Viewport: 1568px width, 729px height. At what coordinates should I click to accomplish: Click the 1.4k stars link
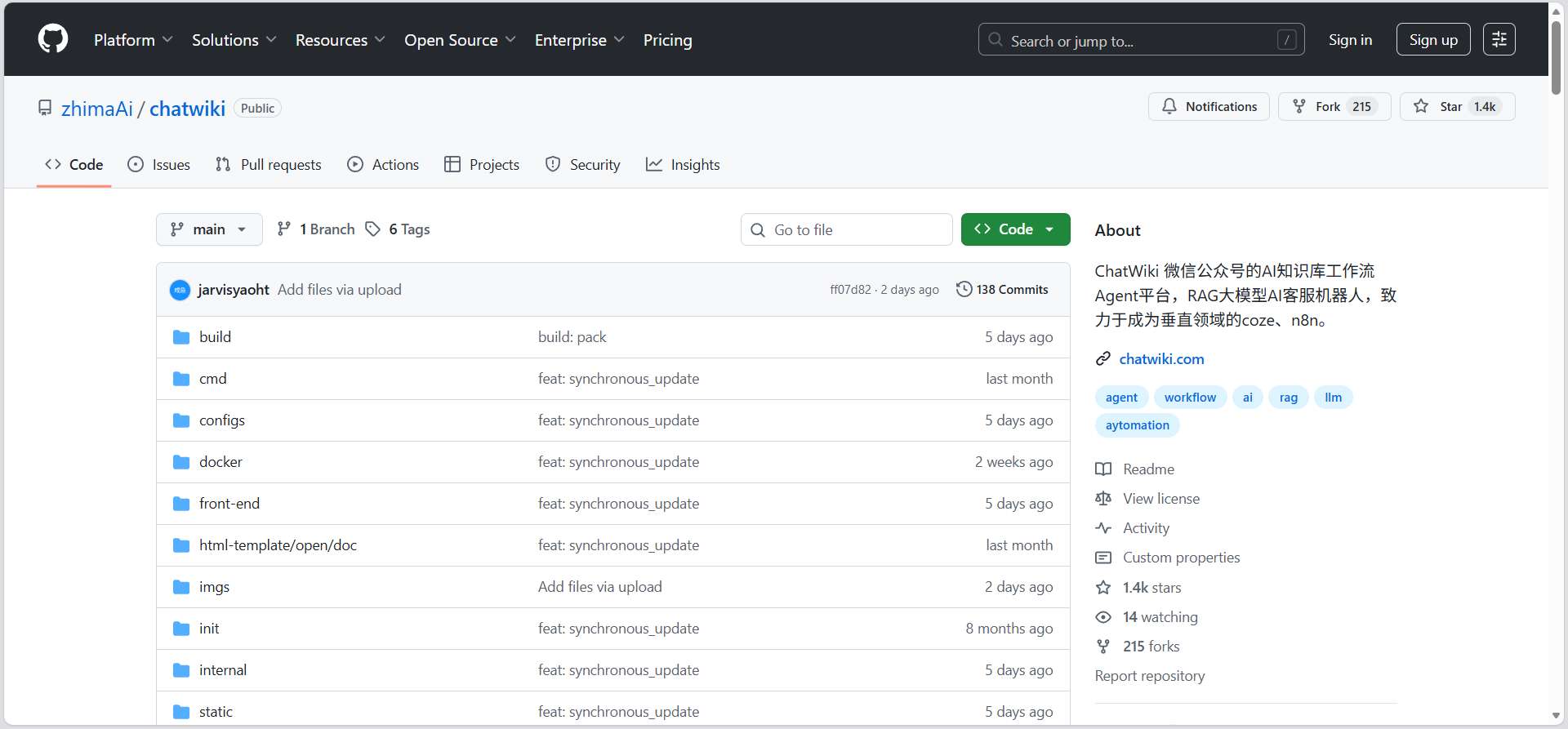click(1151, 588)
